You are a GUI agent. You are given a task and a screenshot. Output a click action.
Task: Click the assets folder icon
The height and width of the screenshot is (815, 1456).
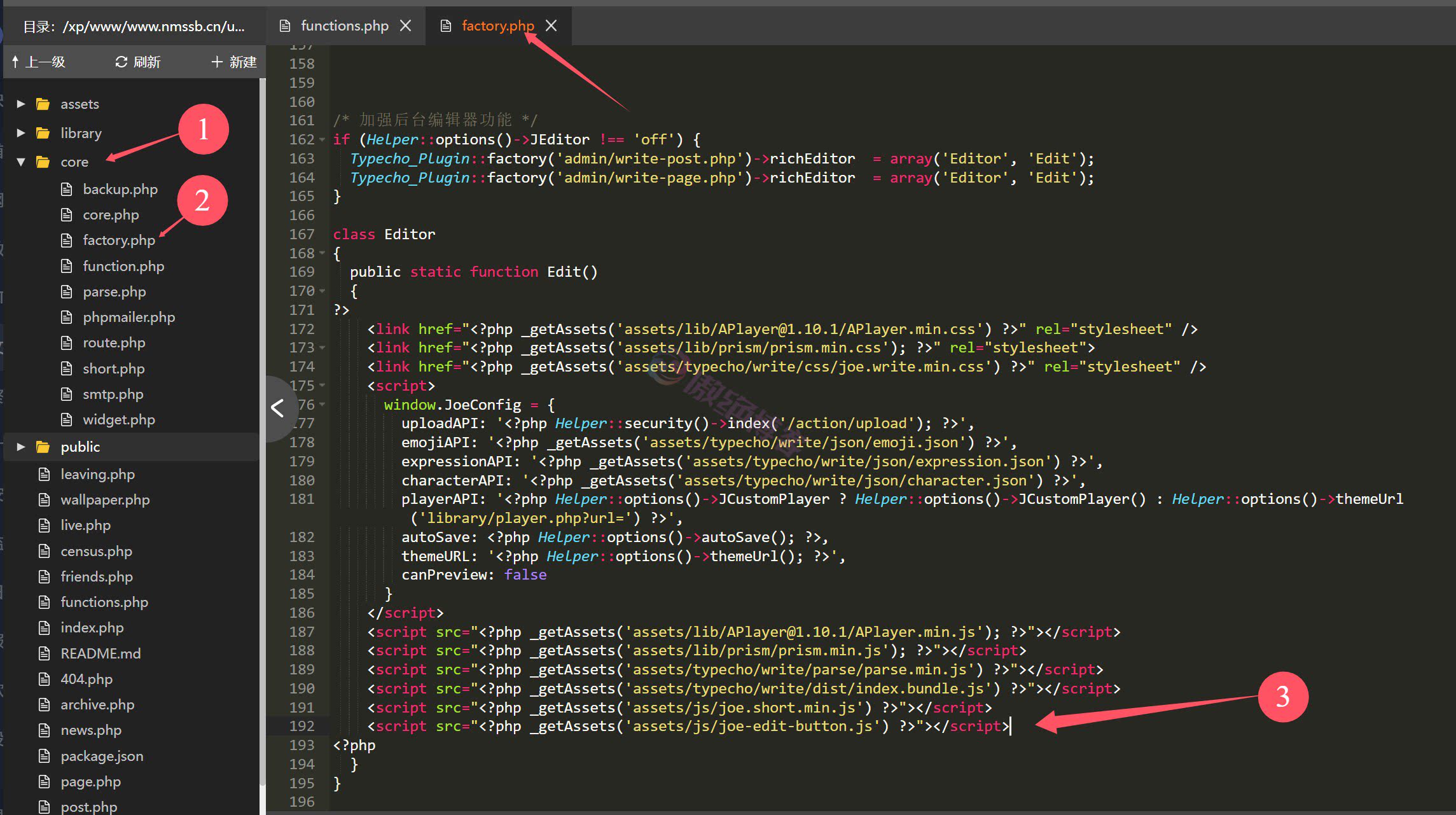(x=43, y=104)
